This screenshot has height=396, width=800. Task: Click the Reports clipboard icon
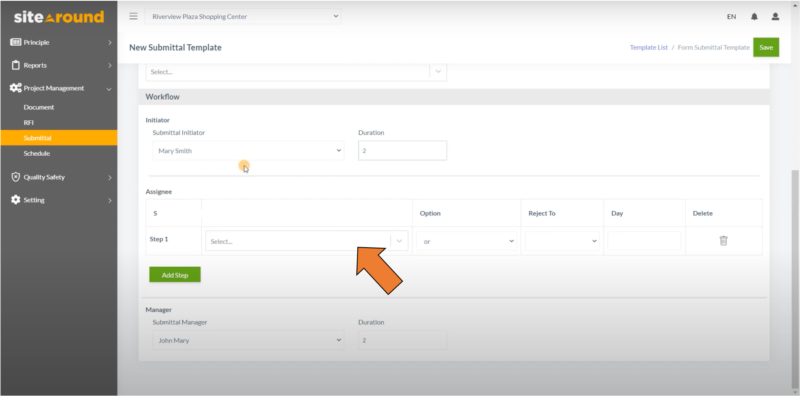click(x=16, y=65)
